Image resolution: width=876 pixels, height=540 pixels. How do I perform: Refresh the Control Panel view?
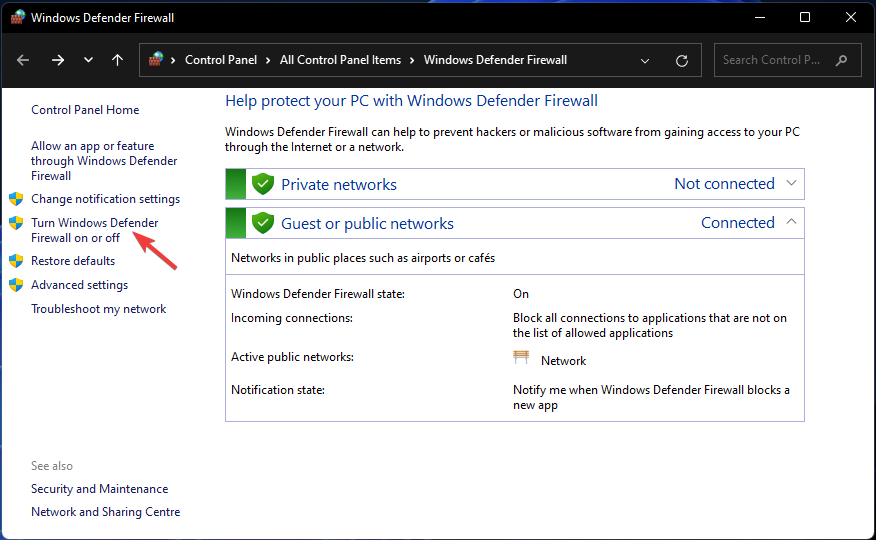682,60
